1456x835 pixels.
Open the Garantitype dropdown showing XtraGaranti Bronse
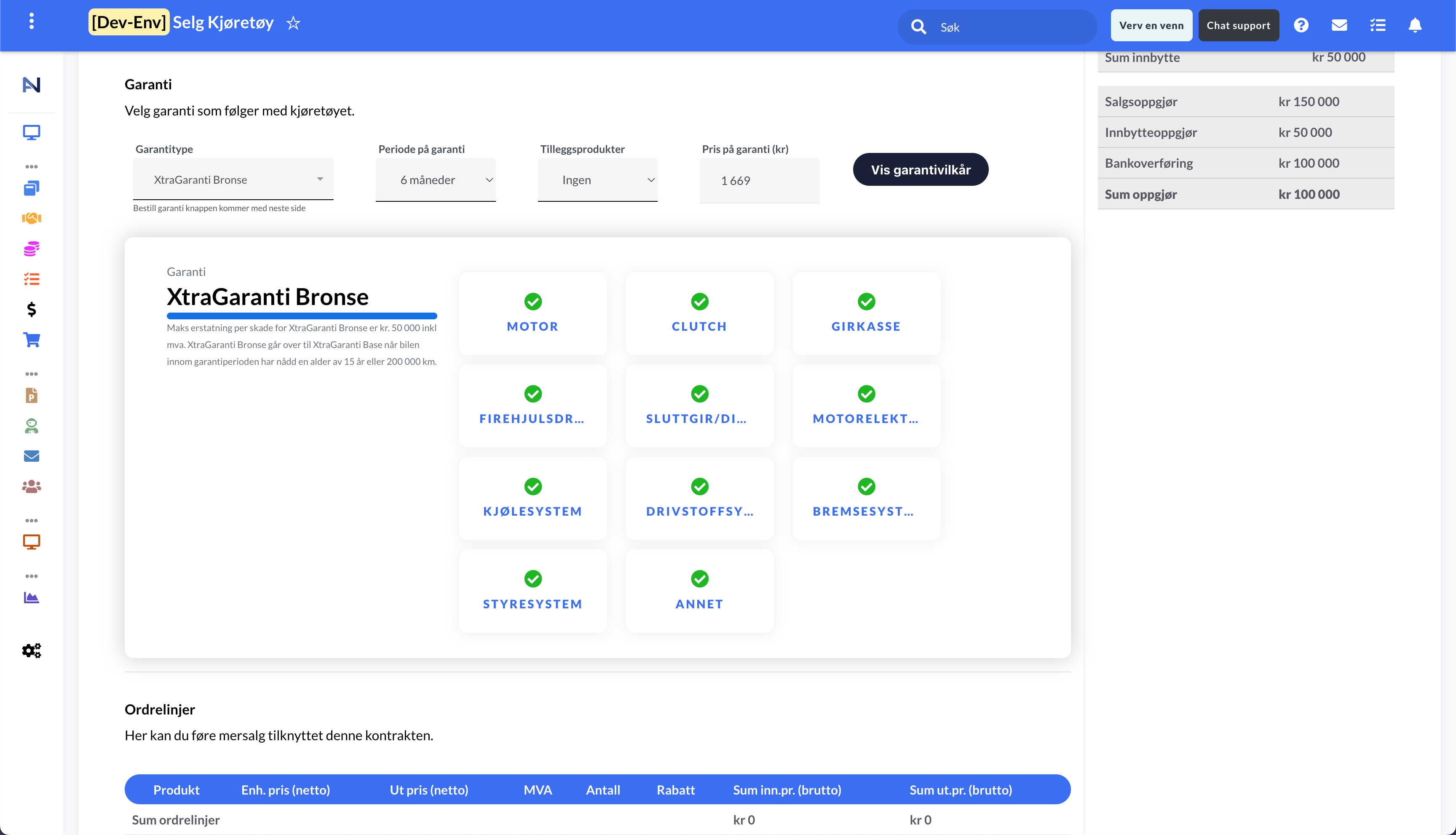pyautogui.click(x=233, y=179)
